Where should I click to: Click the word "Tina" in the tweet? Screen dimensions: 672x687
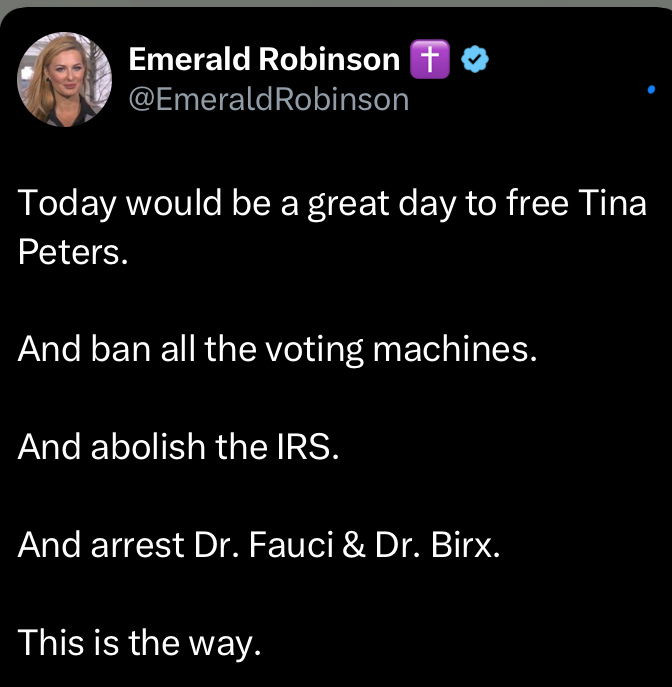[613, 205]
